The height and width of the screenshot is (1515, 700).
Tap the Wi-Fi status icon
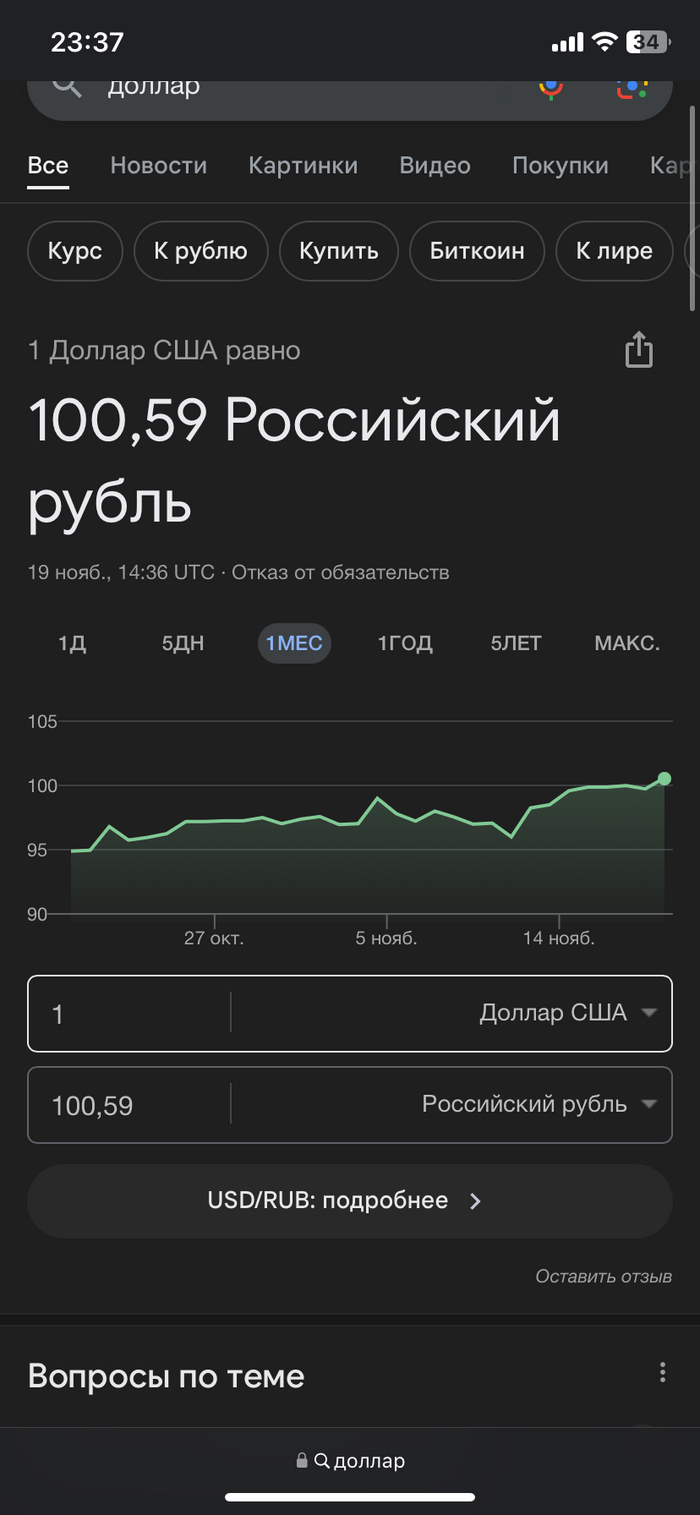click(x=603, y=42)
